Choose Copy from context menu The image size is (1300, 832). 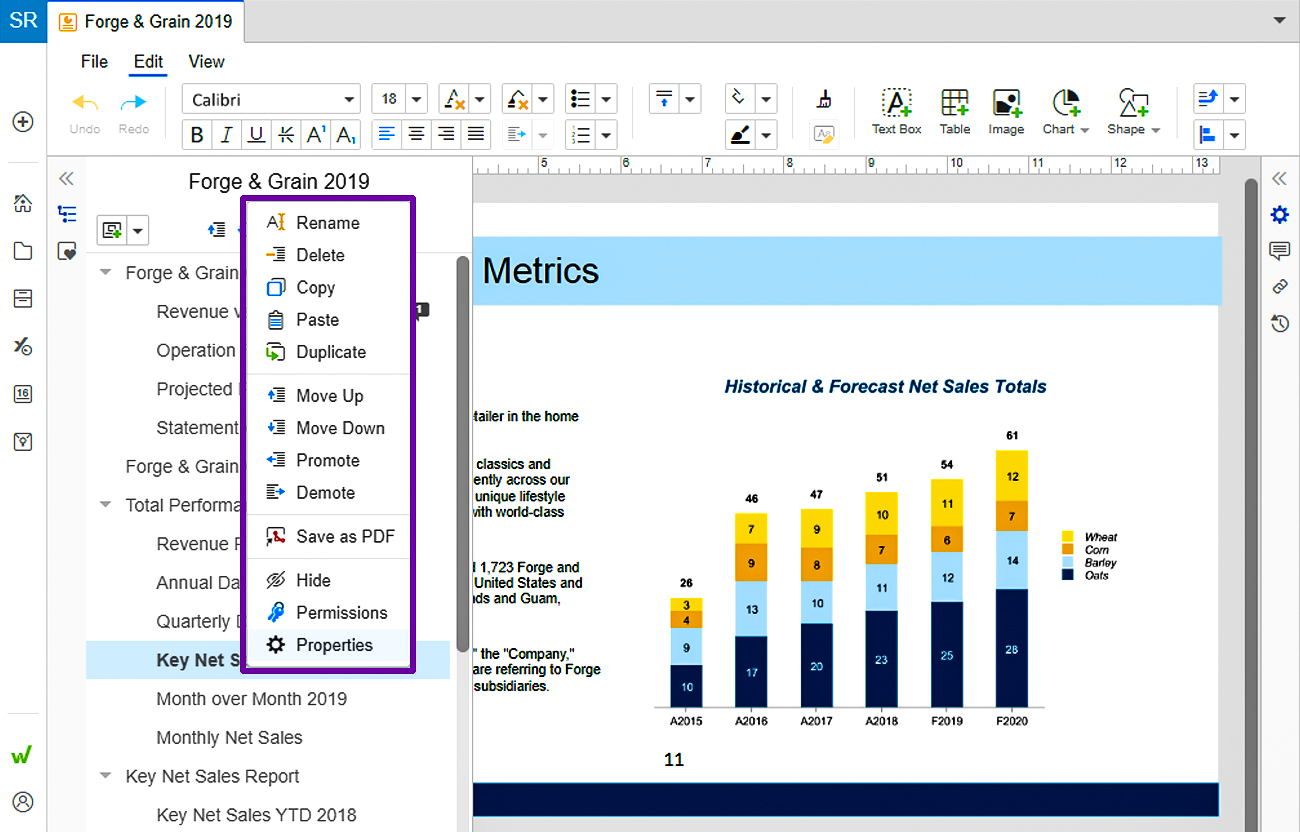[328, 287]
